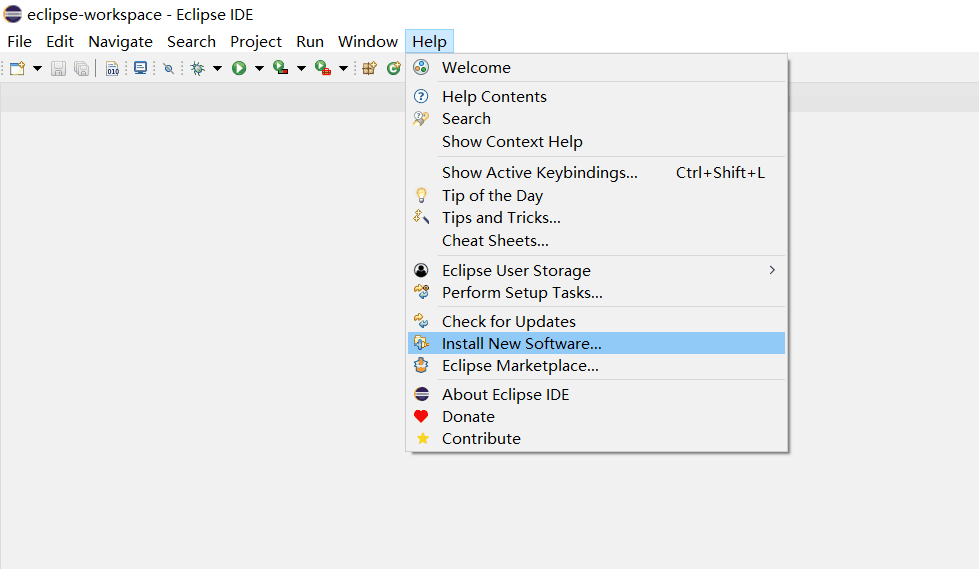Open the Project menu
Image resolution: width=979 pixels, height=569 pixels.
click(256, 41)
